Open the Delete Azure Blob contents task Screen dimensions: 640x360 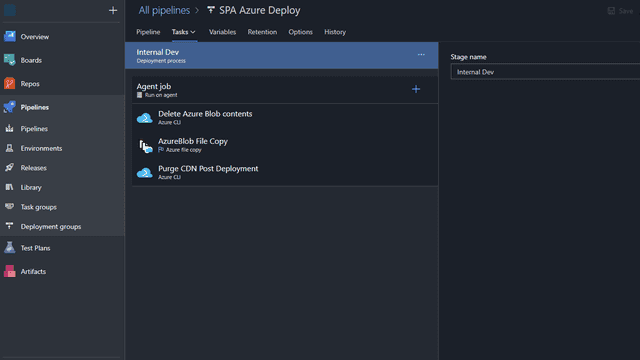[x=285, y=118]
